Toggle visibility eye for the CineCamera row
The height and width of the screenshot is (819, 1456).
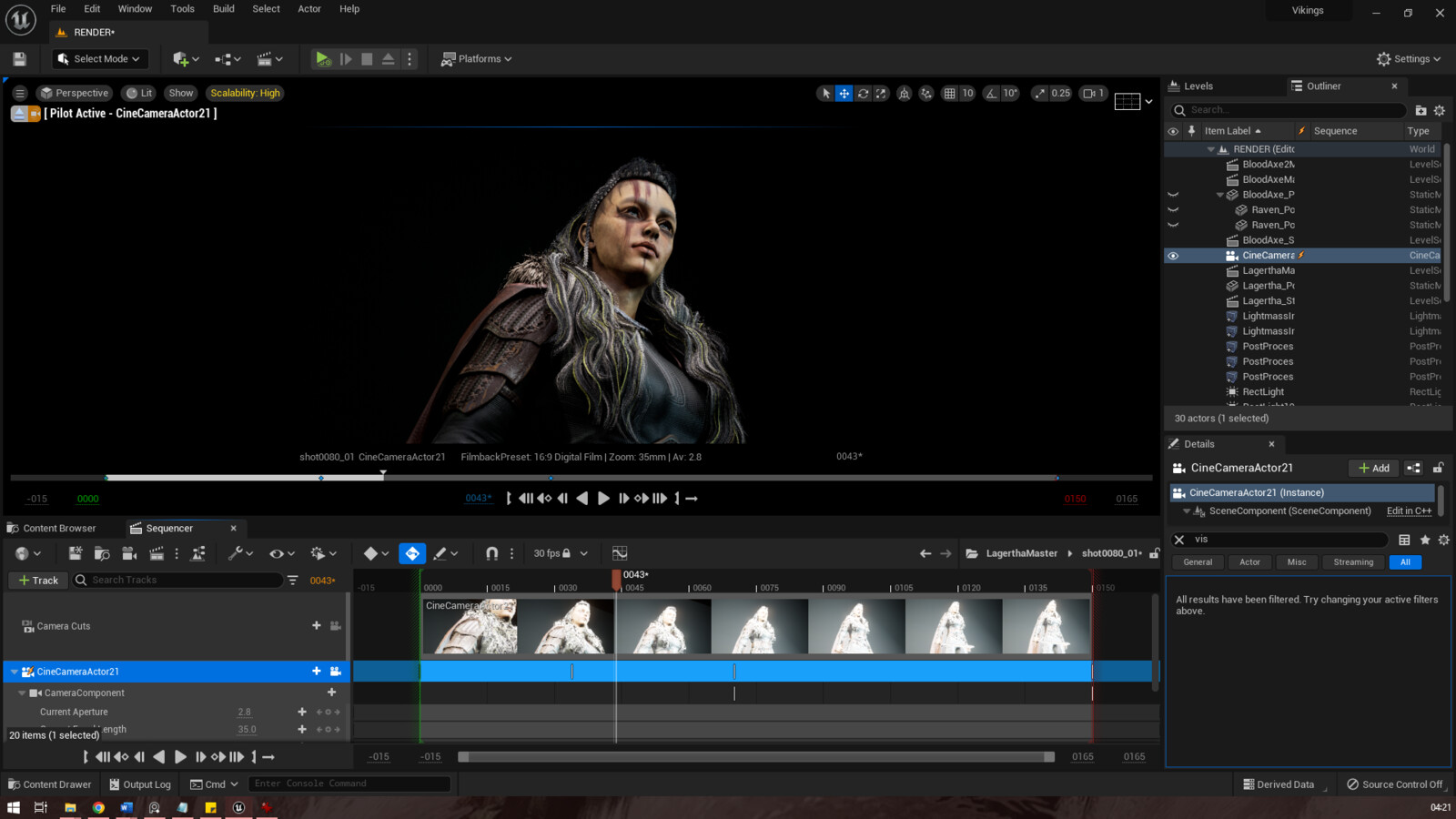click(1173, 256)
